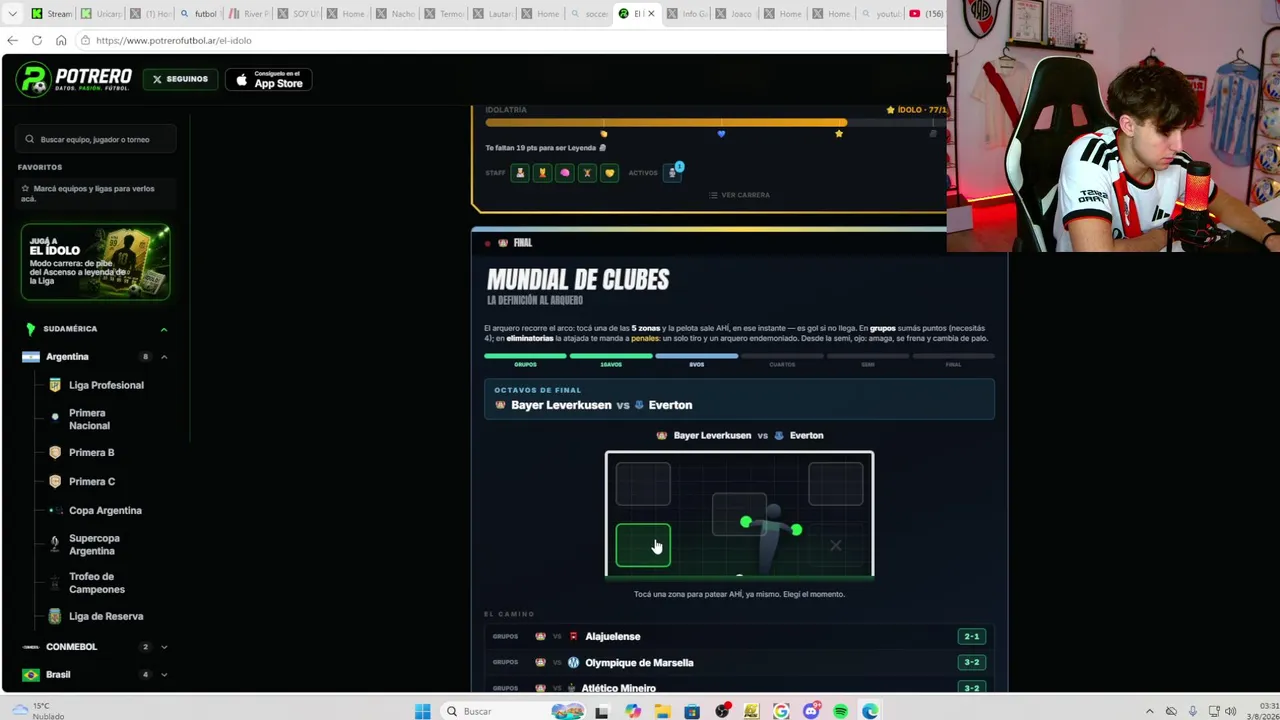Viewport: 1280px width, 720px height.
Task: Open Liga de Reserva in the sidebar
Action: [106, 617]
